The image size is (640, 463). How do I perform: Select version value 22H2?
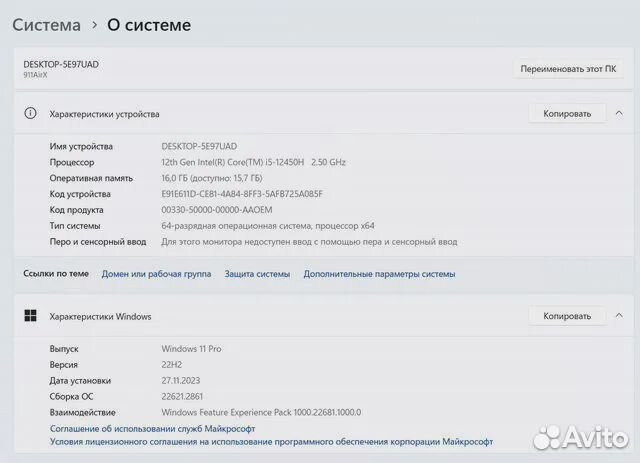(x=172, y=365)
